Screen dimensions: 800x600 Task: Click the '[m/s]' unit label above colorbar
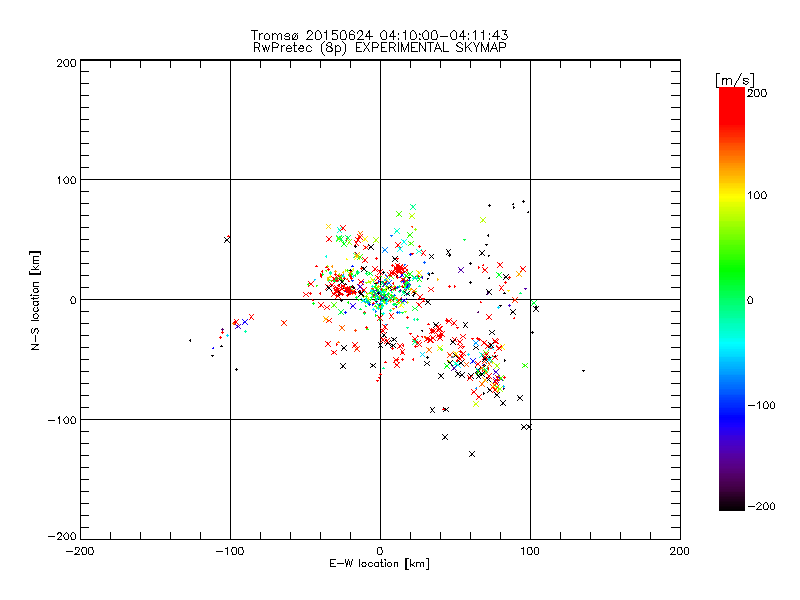click(x=734, y=80)
